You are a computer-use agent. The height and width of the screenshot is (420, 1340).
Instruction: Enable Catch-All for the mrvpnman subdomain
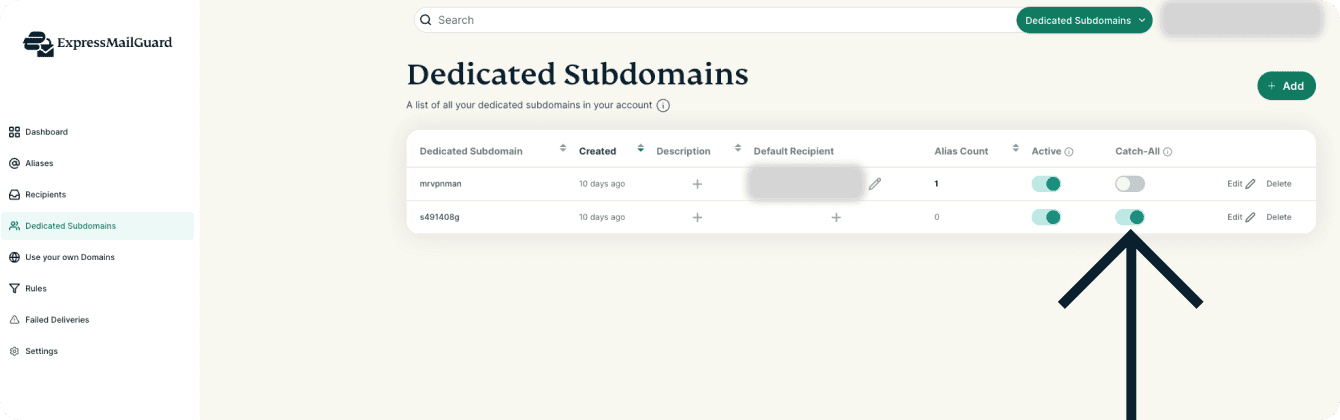[x=1130, y=184]
